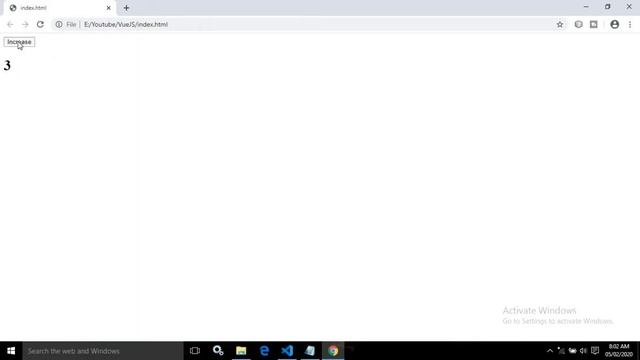Screen dimensions: 640x360
Task: Open Task View
Action: pos(195,351)
